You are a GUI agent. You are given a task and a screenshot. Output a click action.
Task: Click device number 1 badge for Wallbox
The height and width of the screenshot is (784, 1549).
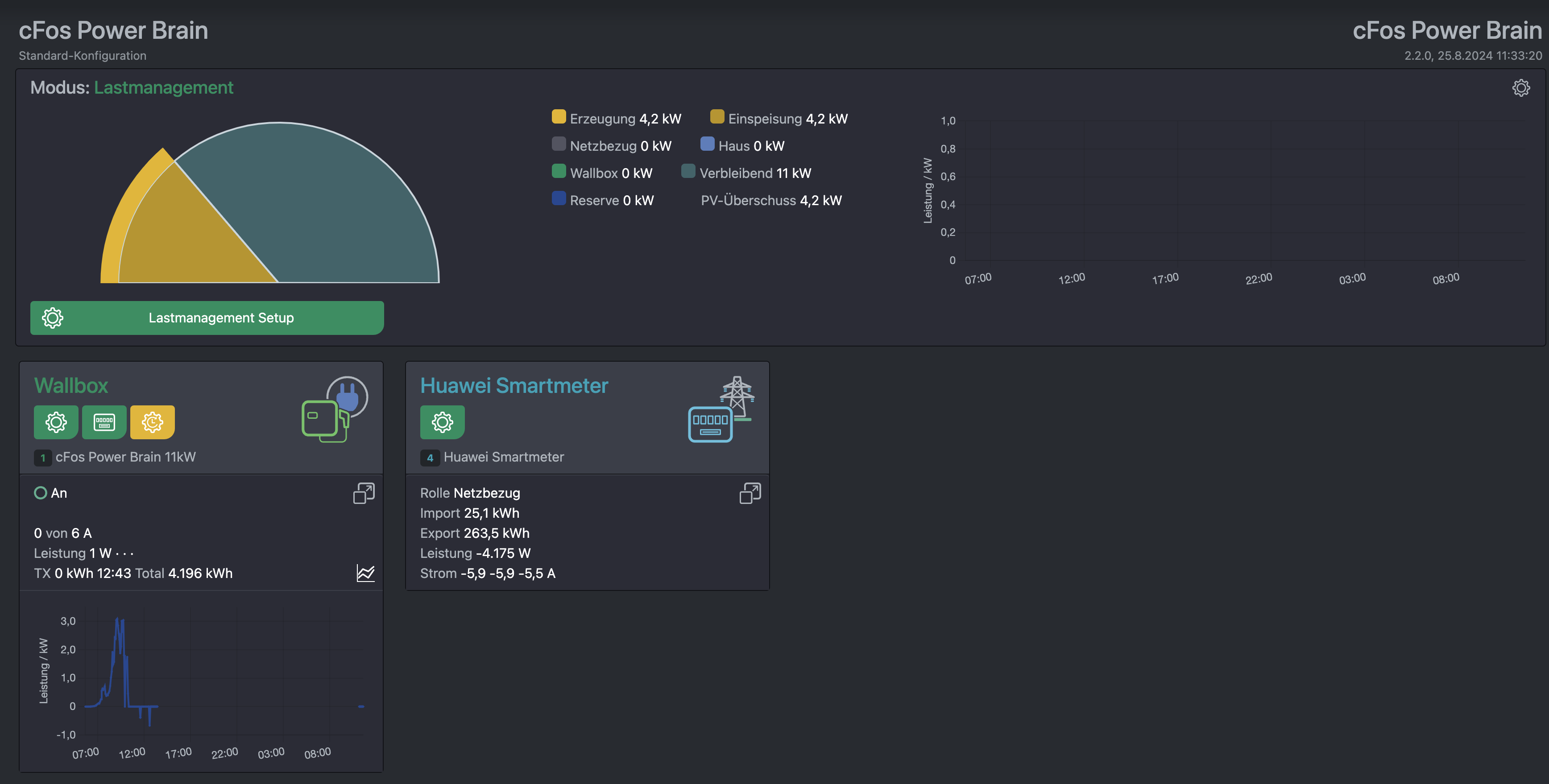point(43,458)
